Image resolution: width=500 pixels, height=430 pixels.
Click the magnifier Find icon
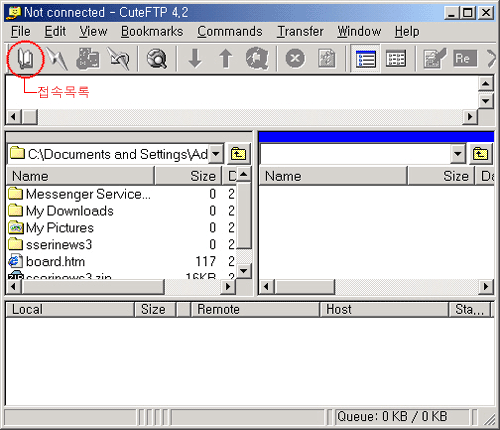[x=157, y=59]
